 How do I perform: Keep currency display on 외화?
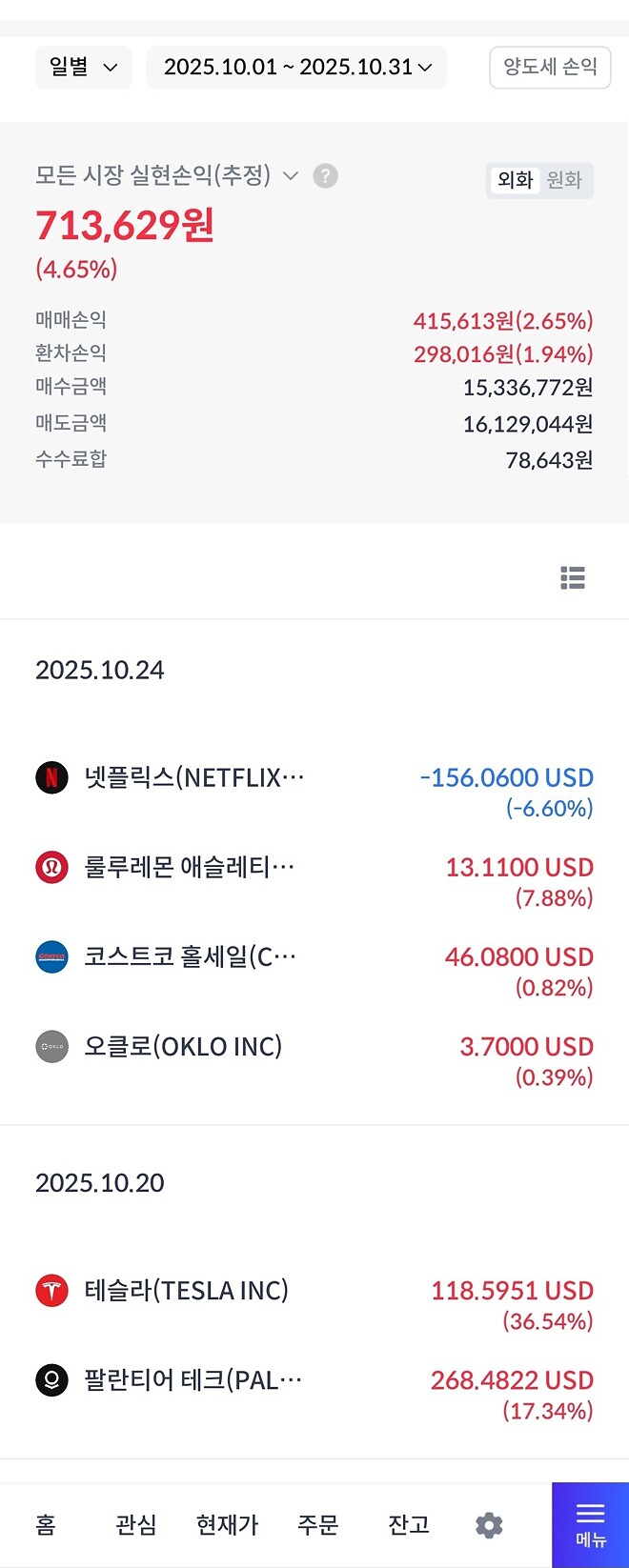tap(516, 180)
